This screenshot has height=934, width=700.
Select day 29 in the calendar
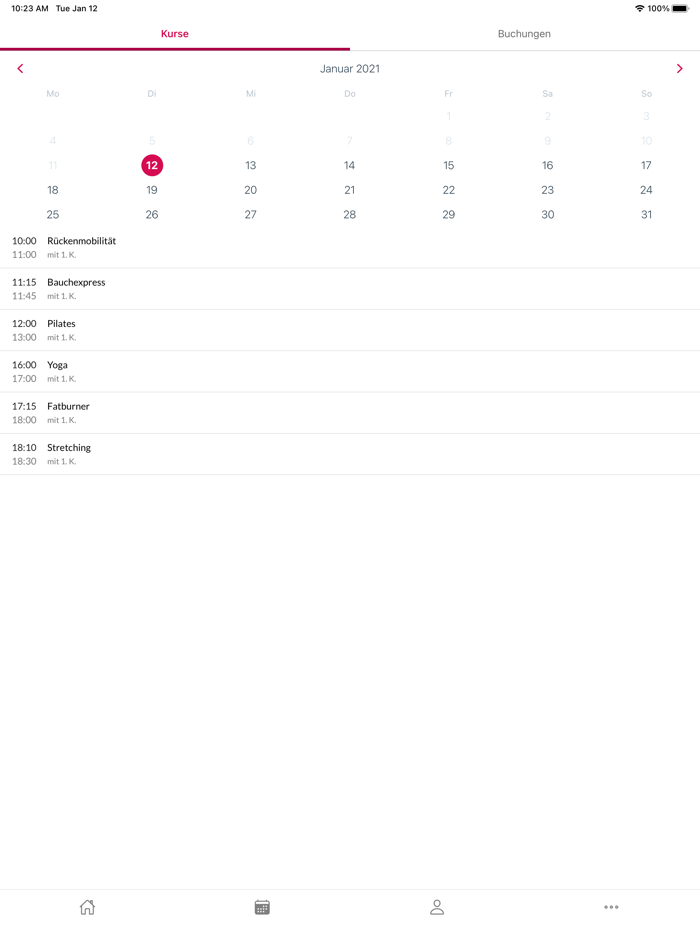coord(449,214)
